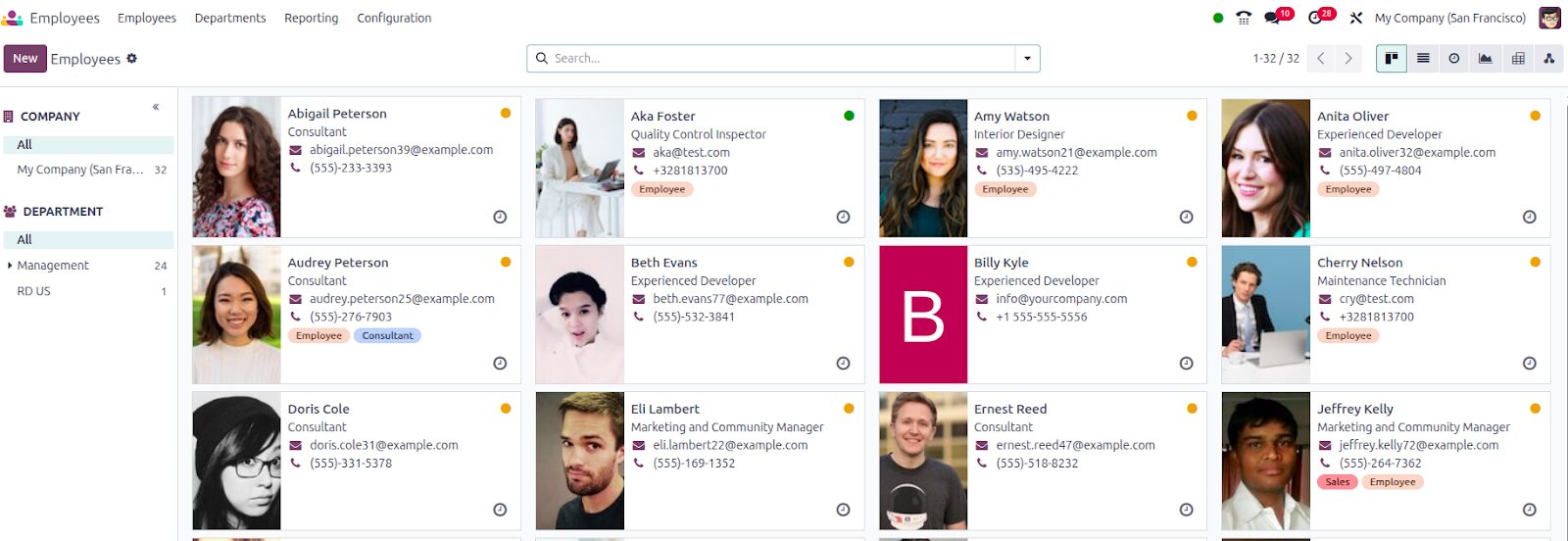Select the kanban view toggle
This screenshot has width=1568, height=541.
click(x=1391, y=59)
